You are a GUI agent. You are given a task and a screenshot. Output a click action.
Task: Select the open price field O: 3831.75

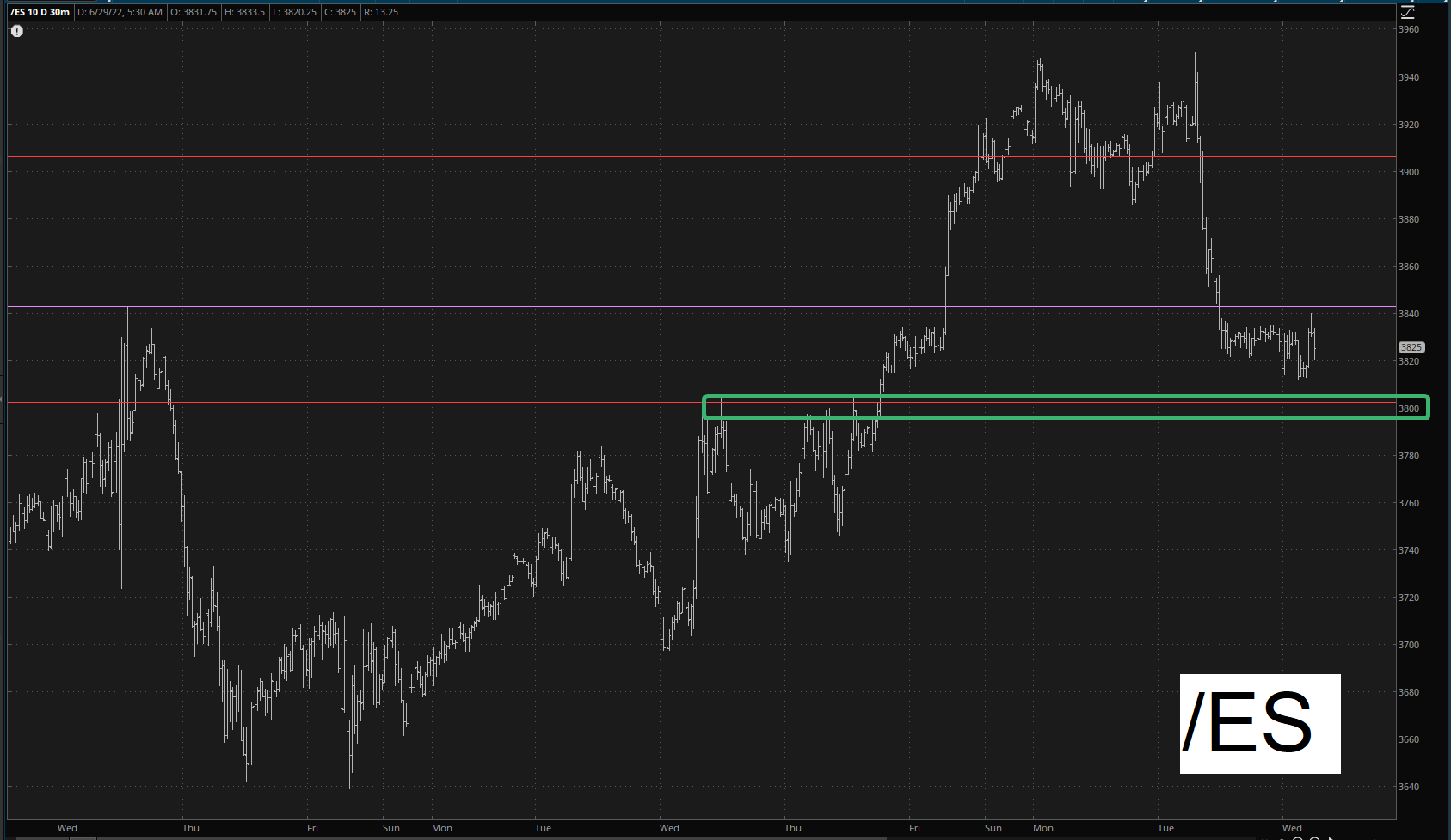(x=194, y=12)
